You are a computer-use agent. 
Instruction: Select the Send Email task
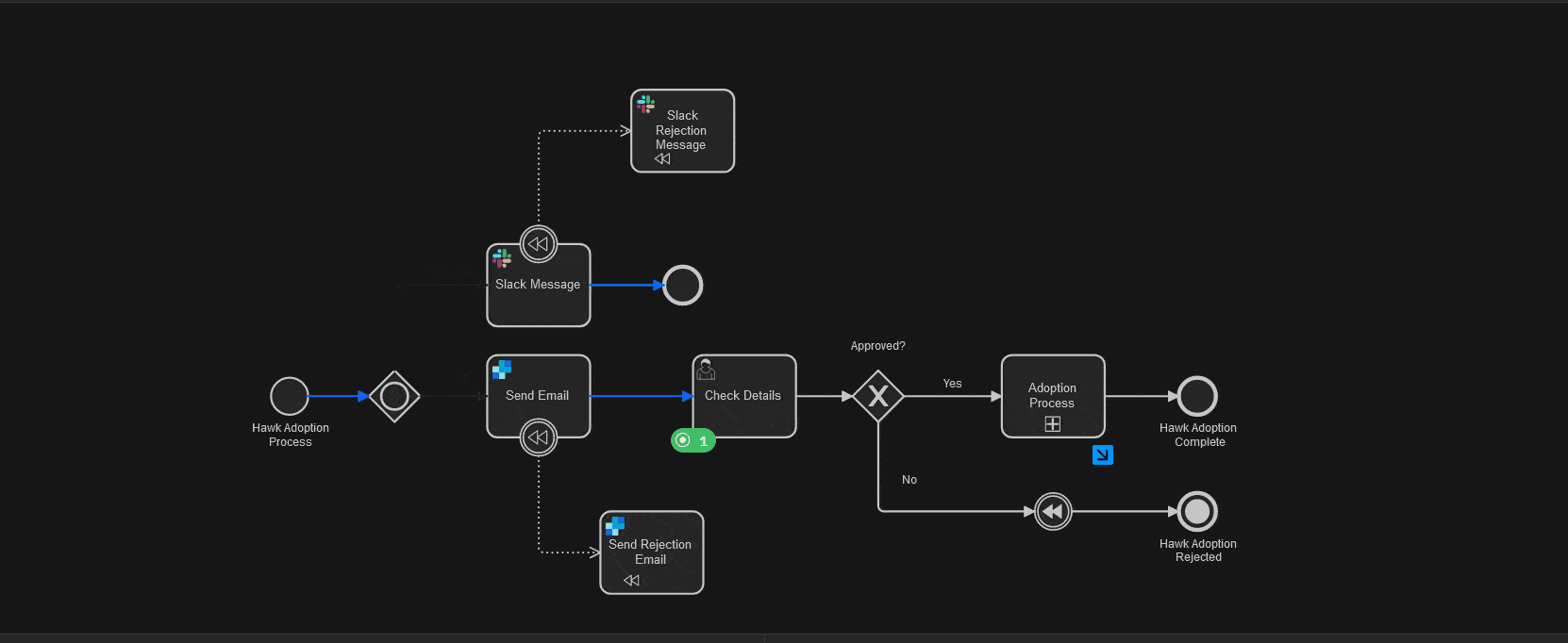click(x=539, y=396)
